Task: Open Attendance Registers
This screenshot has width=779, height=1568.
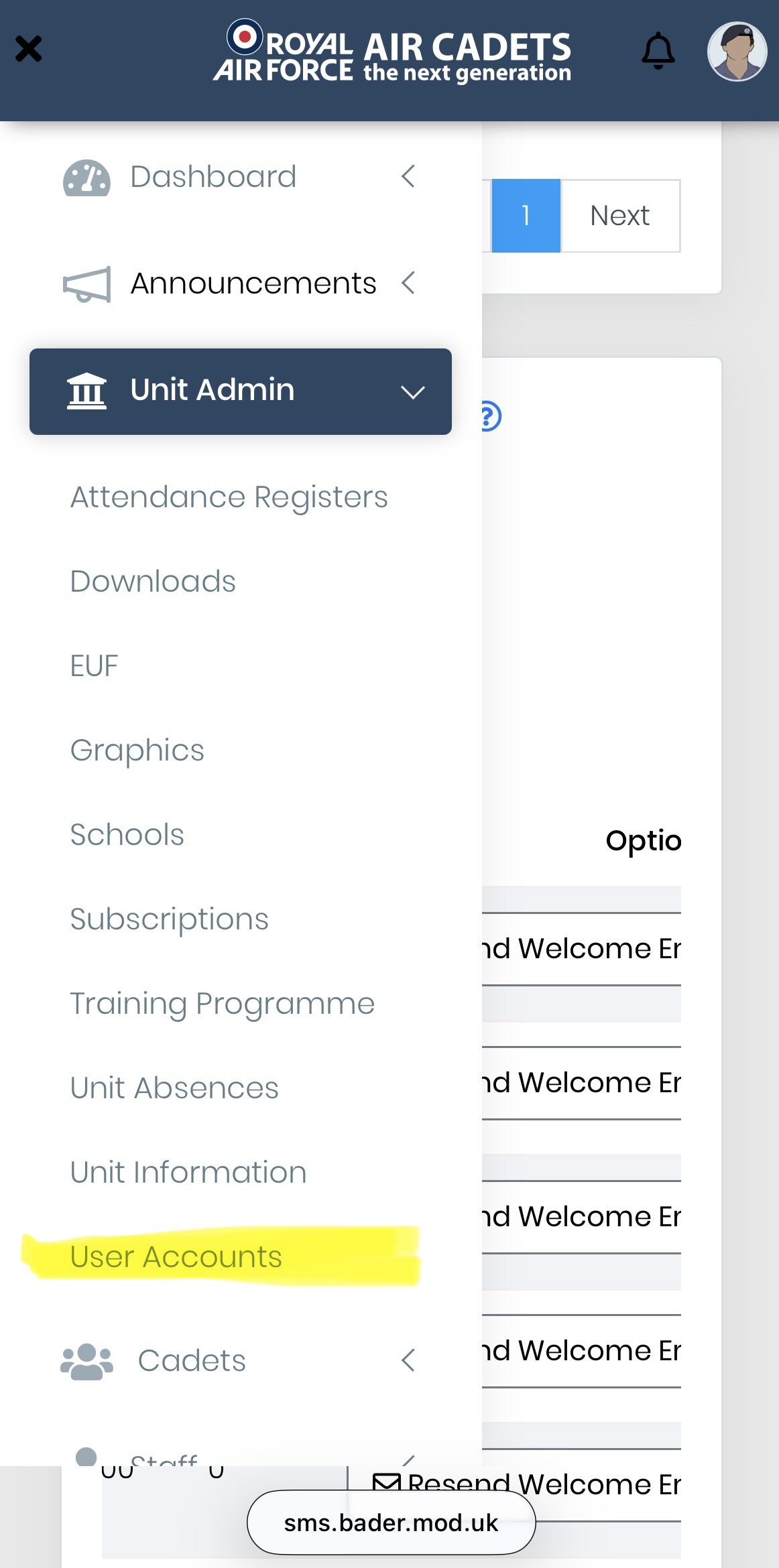Action: point(229,497)
